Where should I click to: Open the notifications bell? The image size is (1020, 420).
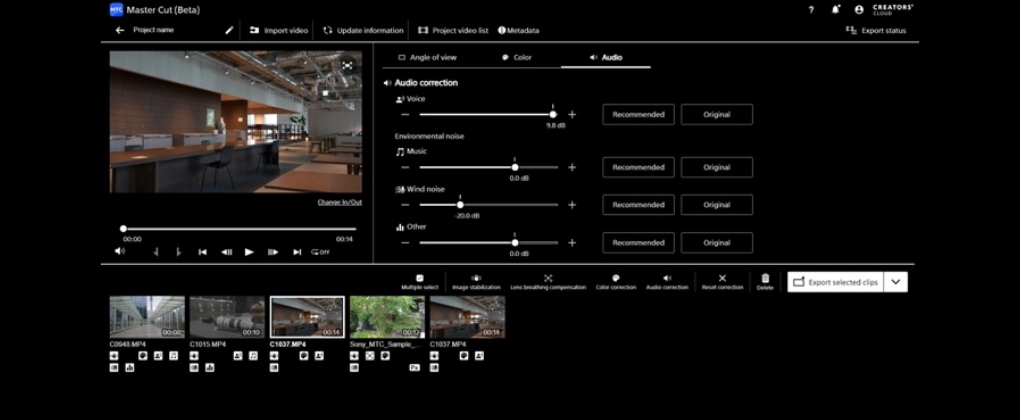click(836, 9)
